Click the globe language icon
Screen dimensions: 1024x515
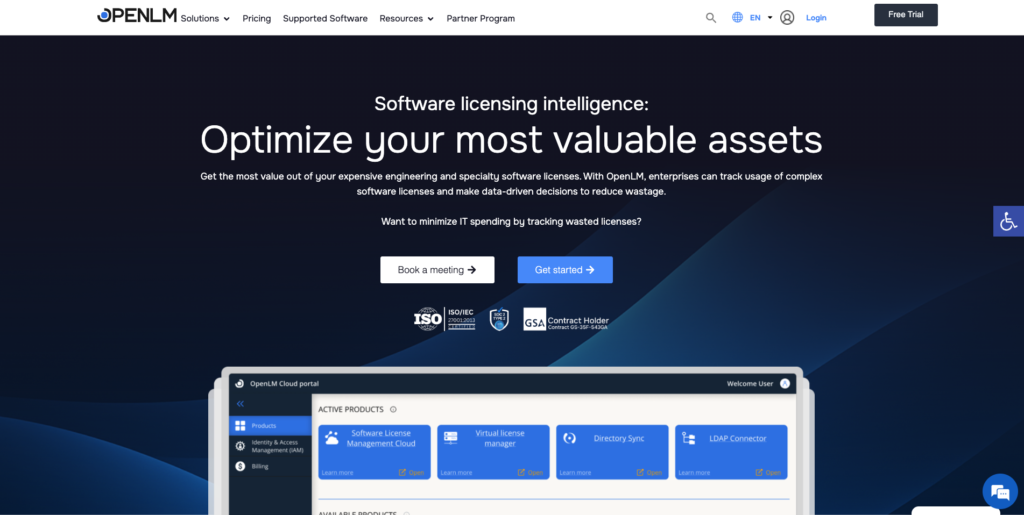(738, 18)
